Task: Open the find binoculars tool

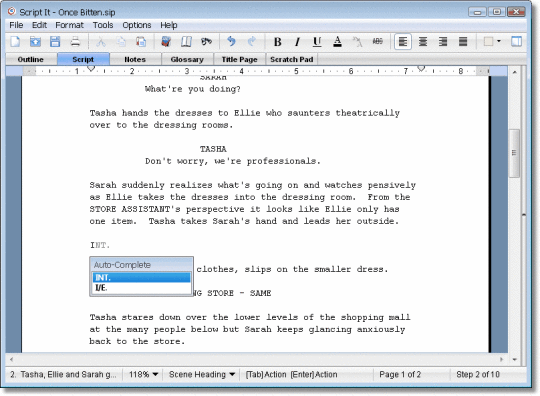Action: (206, 42)
